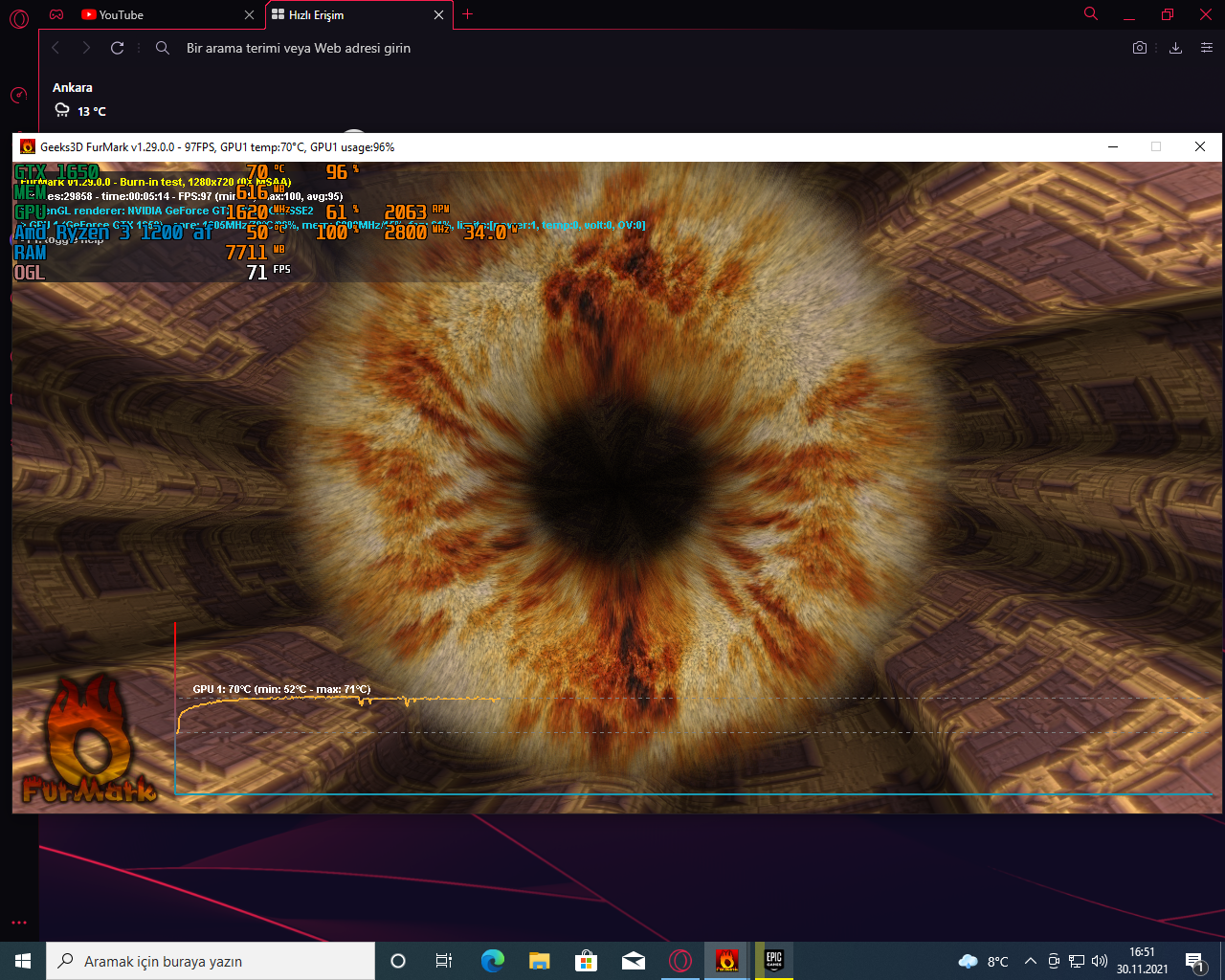Viewport: 1225px width, 980px height.
Task: Switch to Opera GX on taskbar
Action: point(680,961)
